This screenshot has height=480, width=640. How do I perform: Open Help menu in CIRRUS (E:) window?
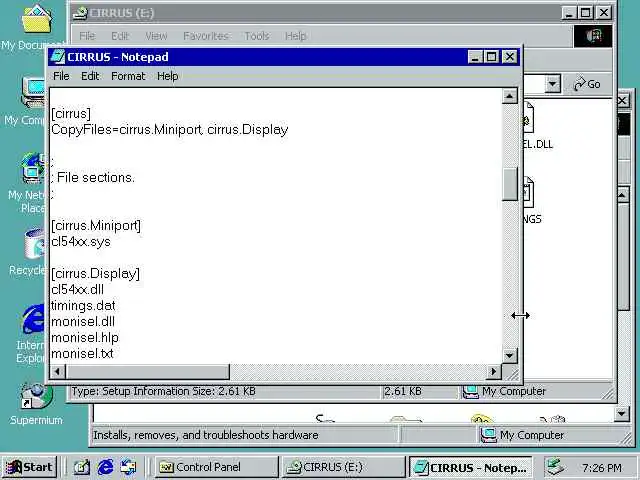[296, 36]
